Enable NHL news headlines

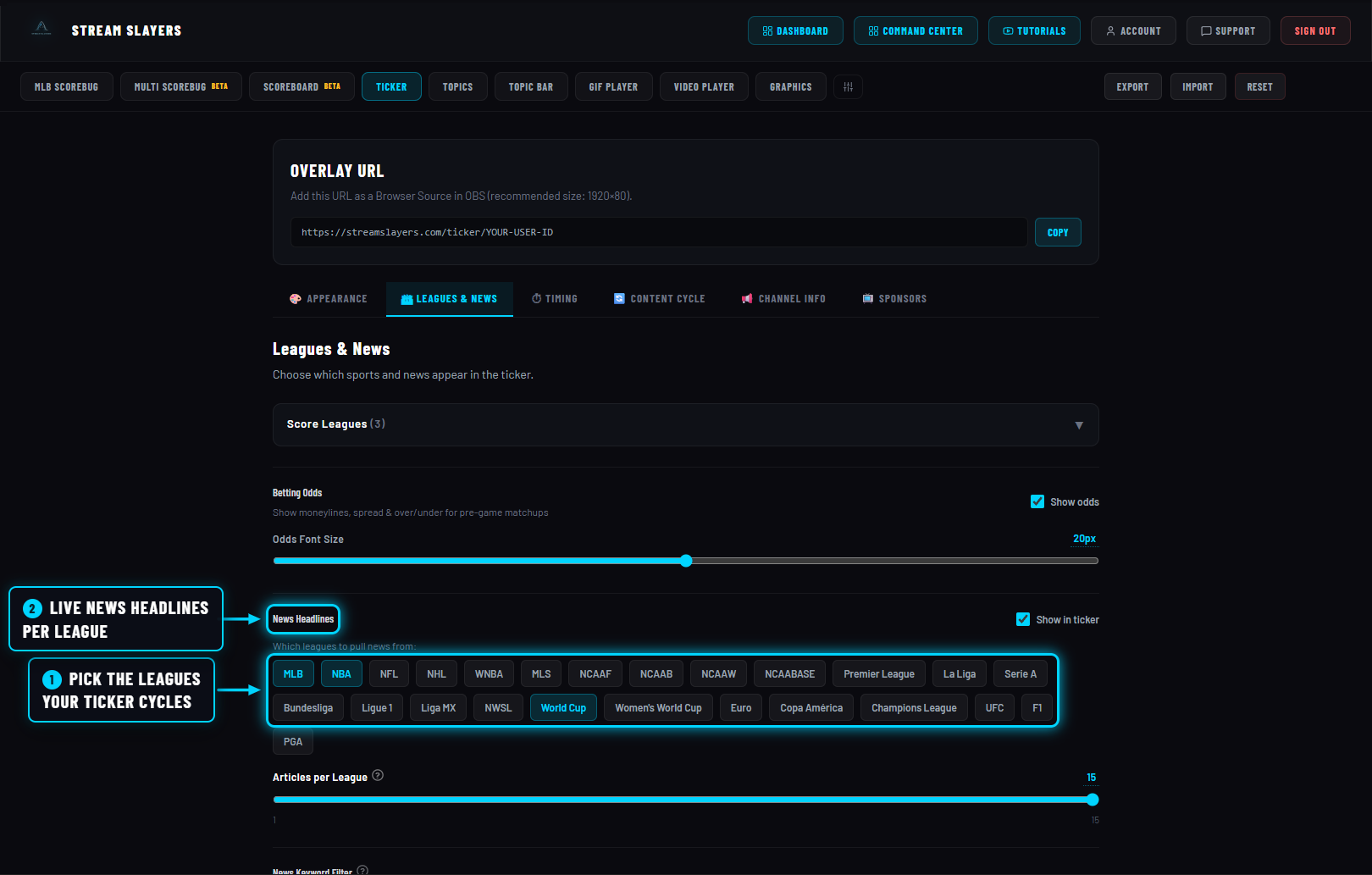[x=436, y=674]
